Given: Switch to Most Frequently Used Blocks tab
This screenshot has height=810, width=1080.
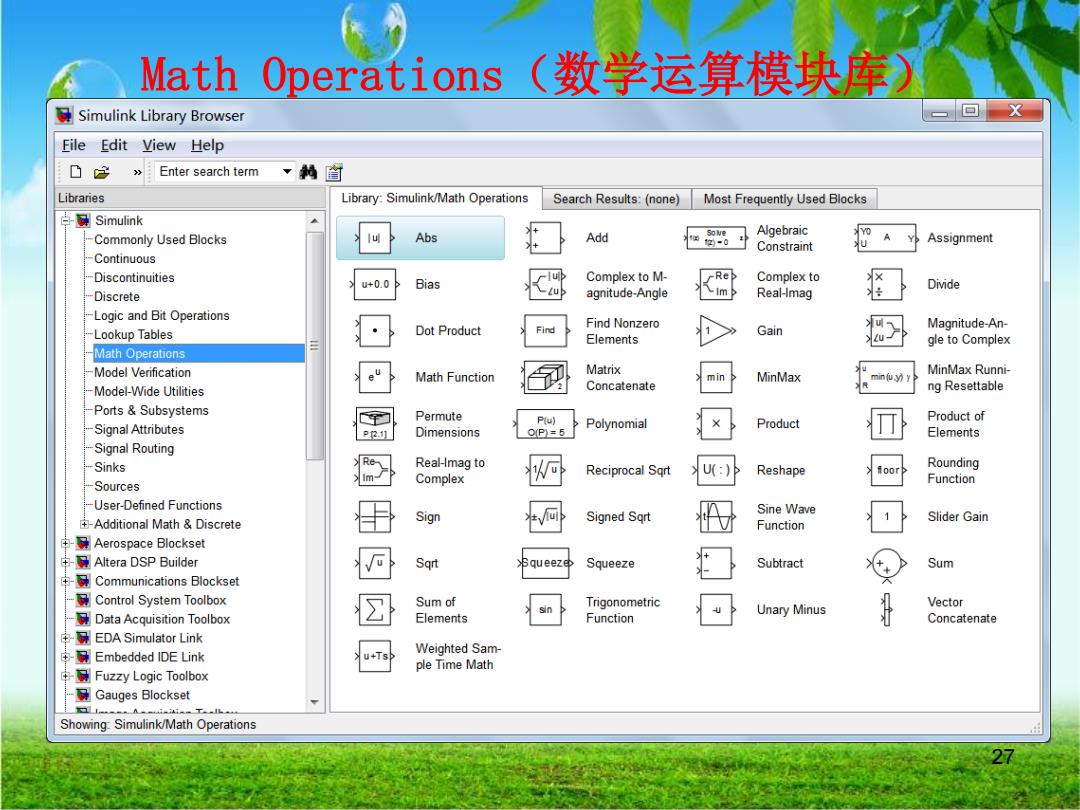Looking at the screenshot, I should coord(785,199).
